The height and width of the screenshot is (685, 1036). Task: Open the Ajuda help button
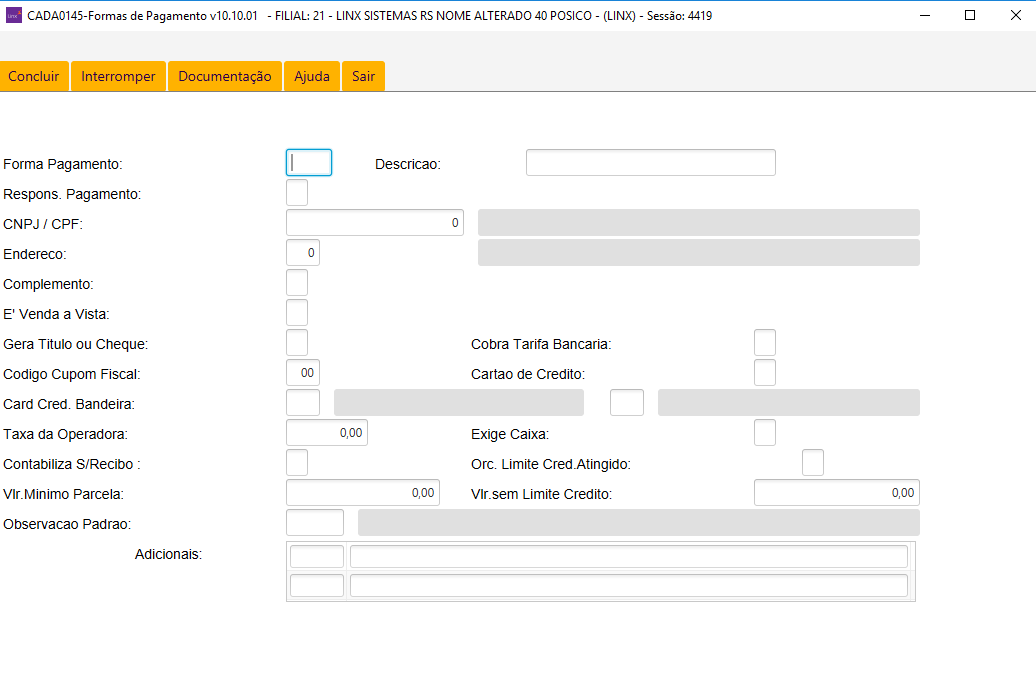(x=312, y=76)
